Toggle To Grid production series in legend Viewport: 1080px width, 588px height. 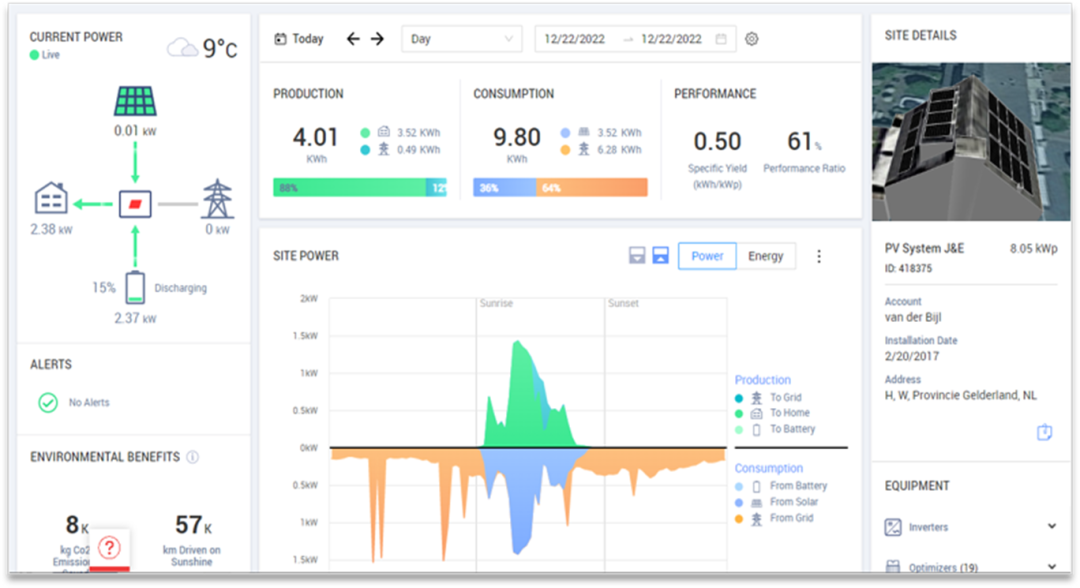[x=785, y=397]
